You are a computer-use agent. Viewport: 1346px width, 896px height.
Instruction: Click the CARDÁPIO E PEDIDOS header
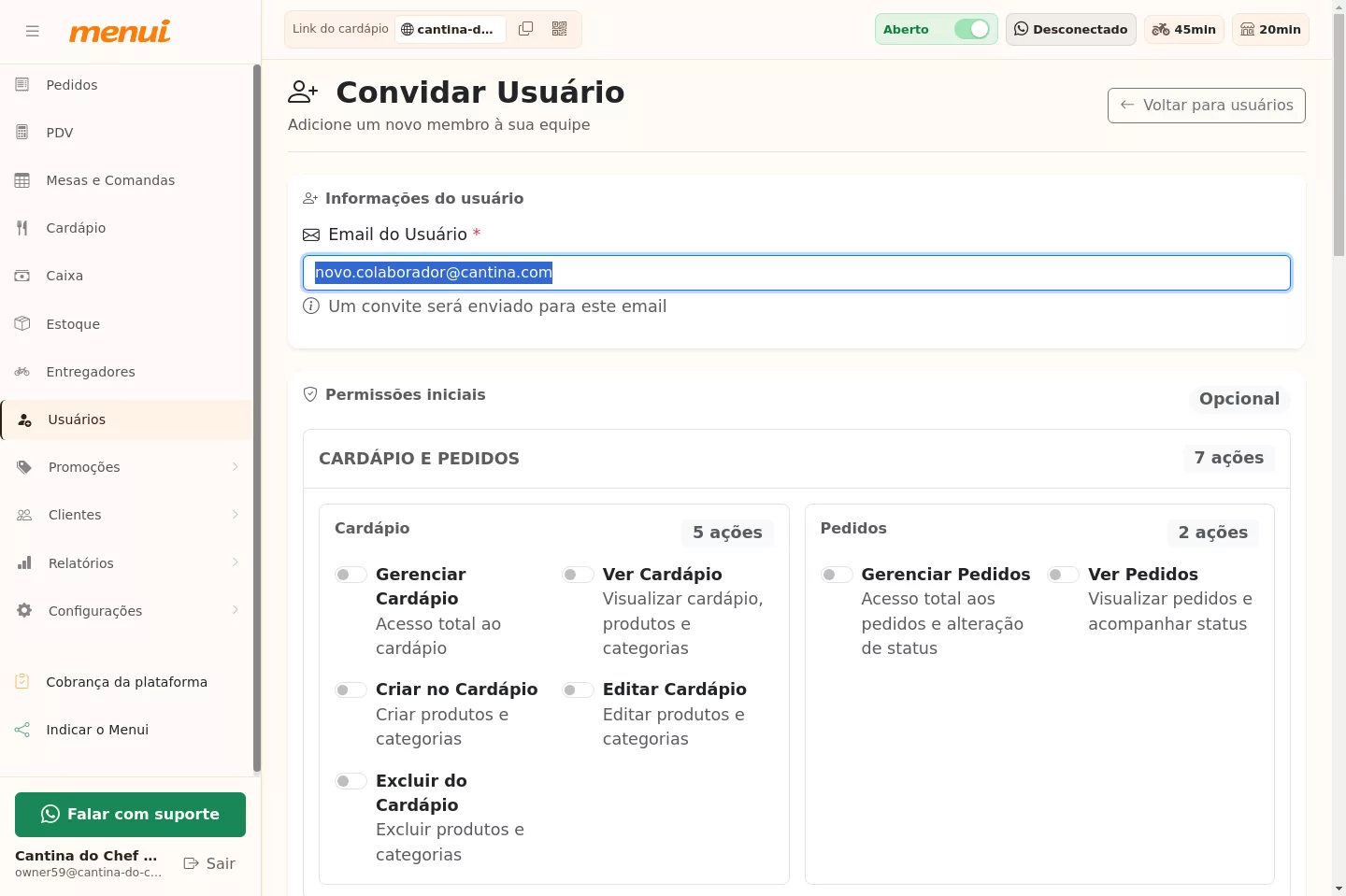[x=419, y=459]
